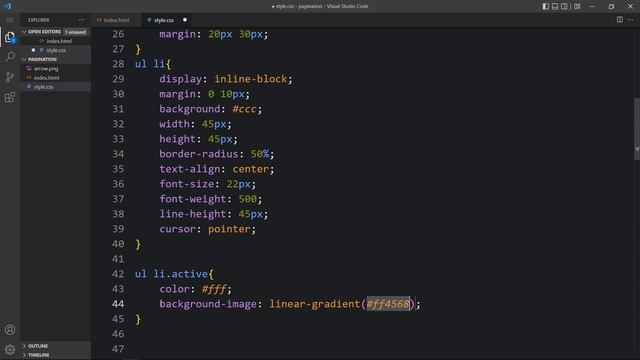Place cursor on 'ul li.active' selector
640x360 pixels.
[171, 274]
